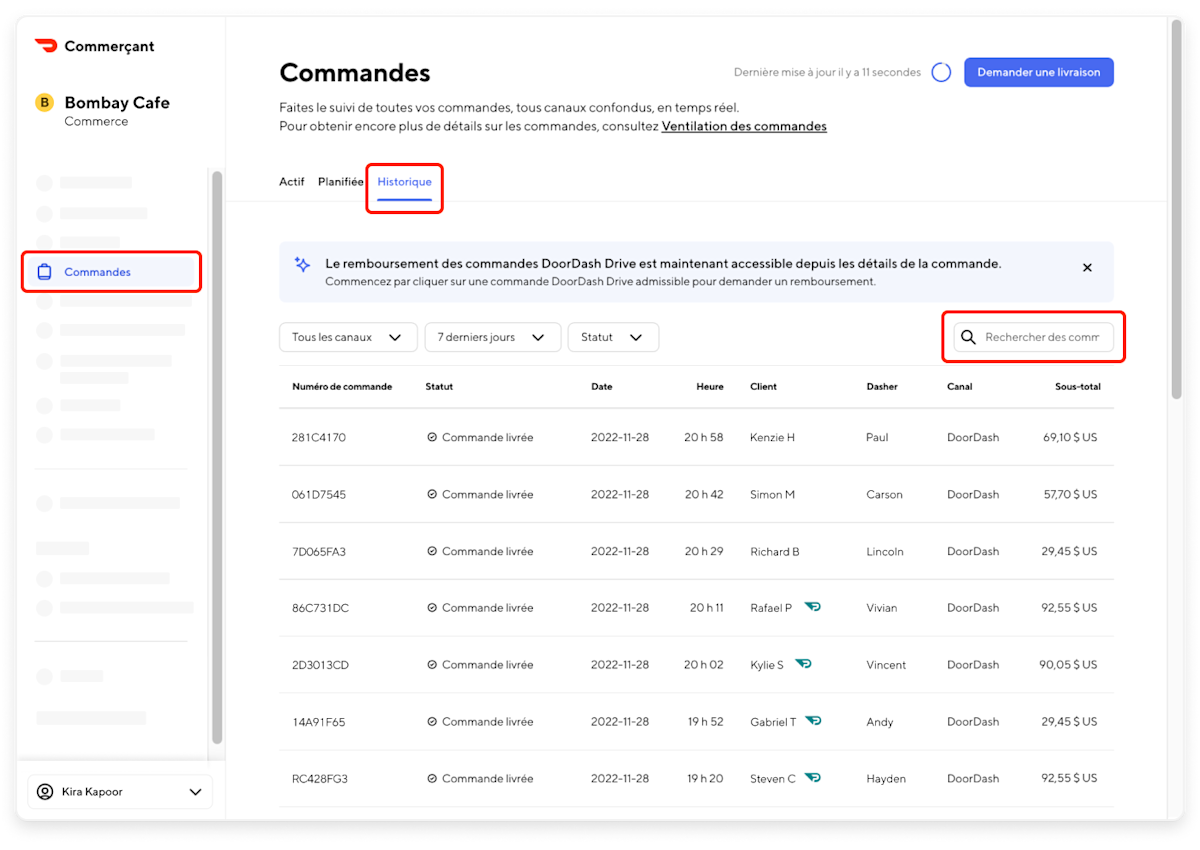
Task: Click the Bombay Cafe store name
Action: point(117,102)
